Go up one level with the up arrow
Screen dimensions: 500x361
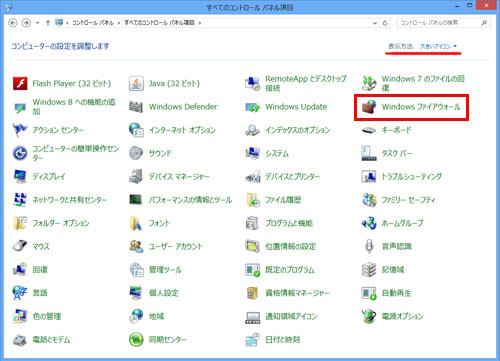tap(48, 23)
